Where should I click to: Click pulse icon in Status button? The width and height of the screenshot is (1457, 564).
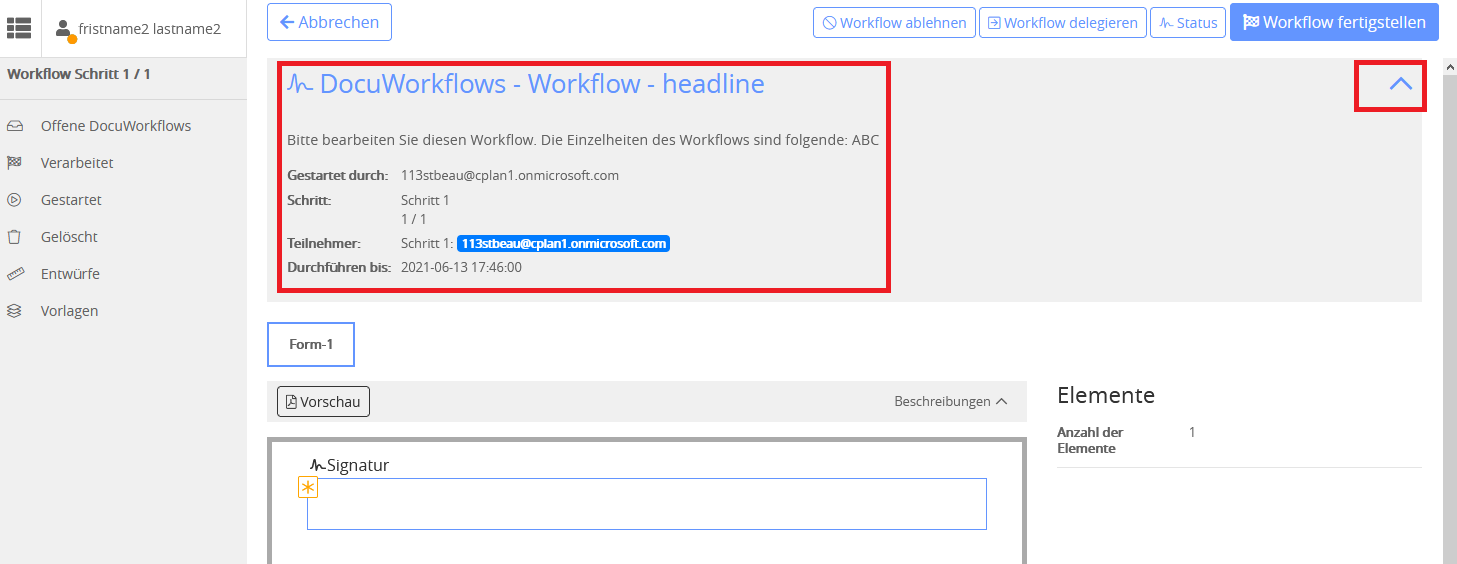click(x=1166, y=23)
